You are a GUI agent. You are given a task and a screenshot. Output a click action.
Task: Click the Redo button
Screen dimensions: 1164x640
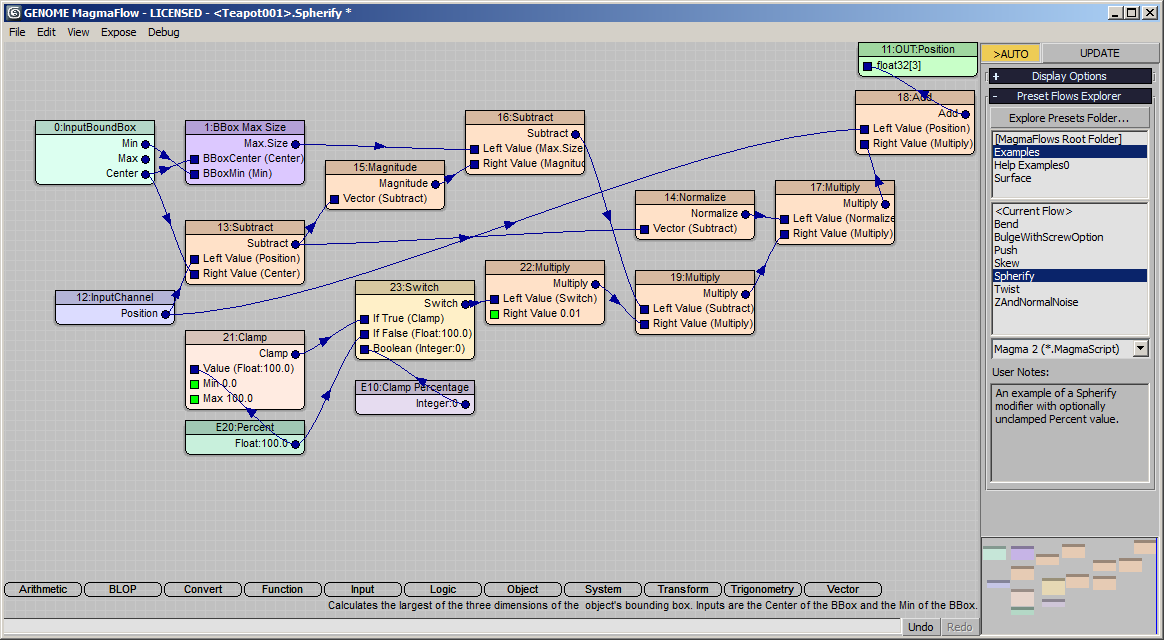tap(960, 627)
